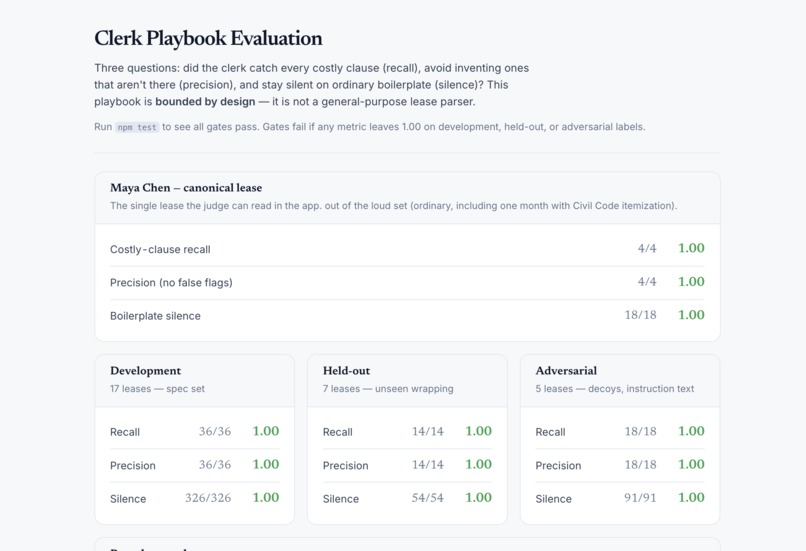Screen dimensions: 806x551
Task: Click the 1.00 Precision score in Development
Action: point(266,465)
